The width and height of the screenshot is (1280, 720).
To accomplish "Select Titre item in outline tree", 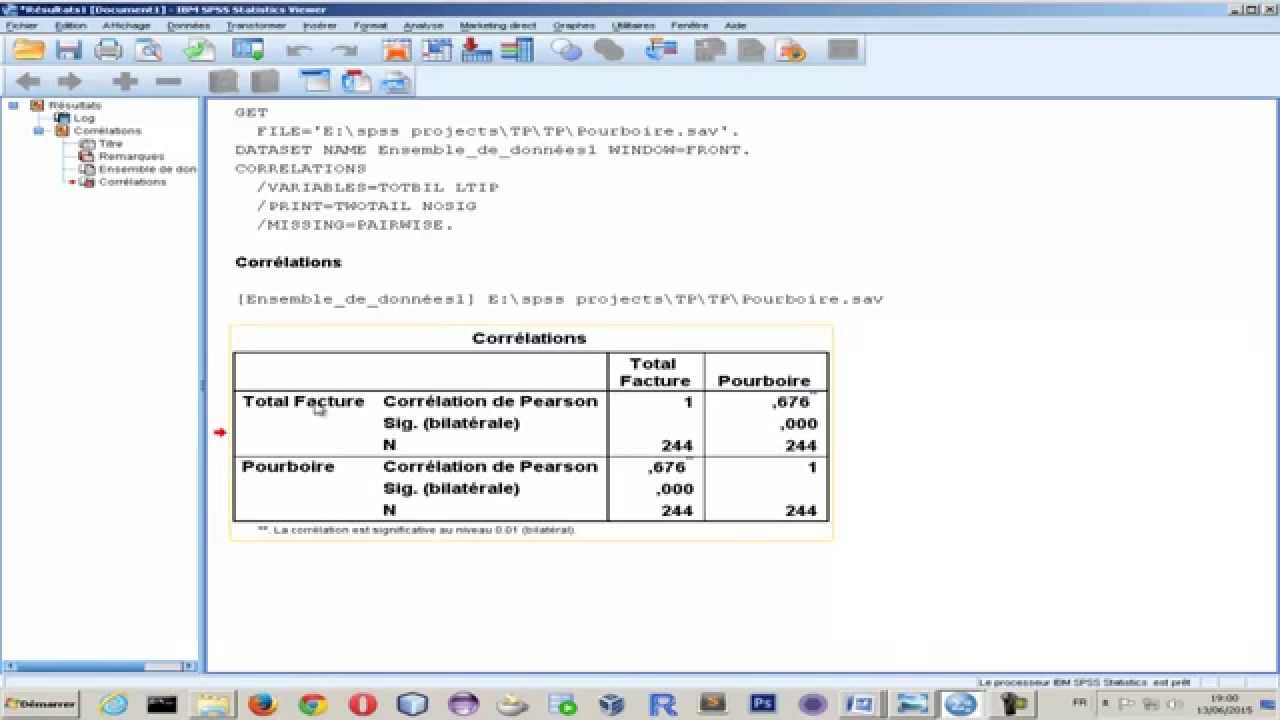I will (110, 144).
